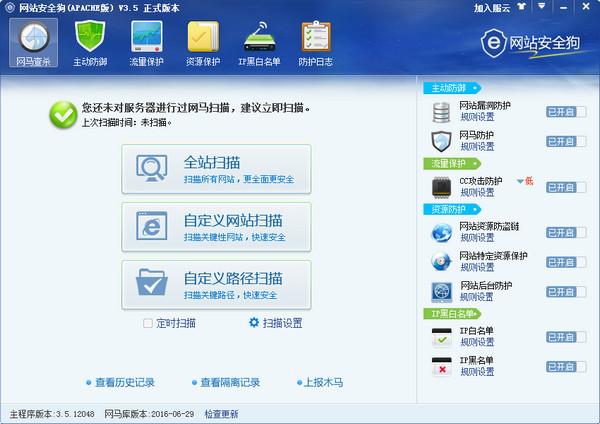Toggle IP黑名单 switch 已开启

[566, 367]
